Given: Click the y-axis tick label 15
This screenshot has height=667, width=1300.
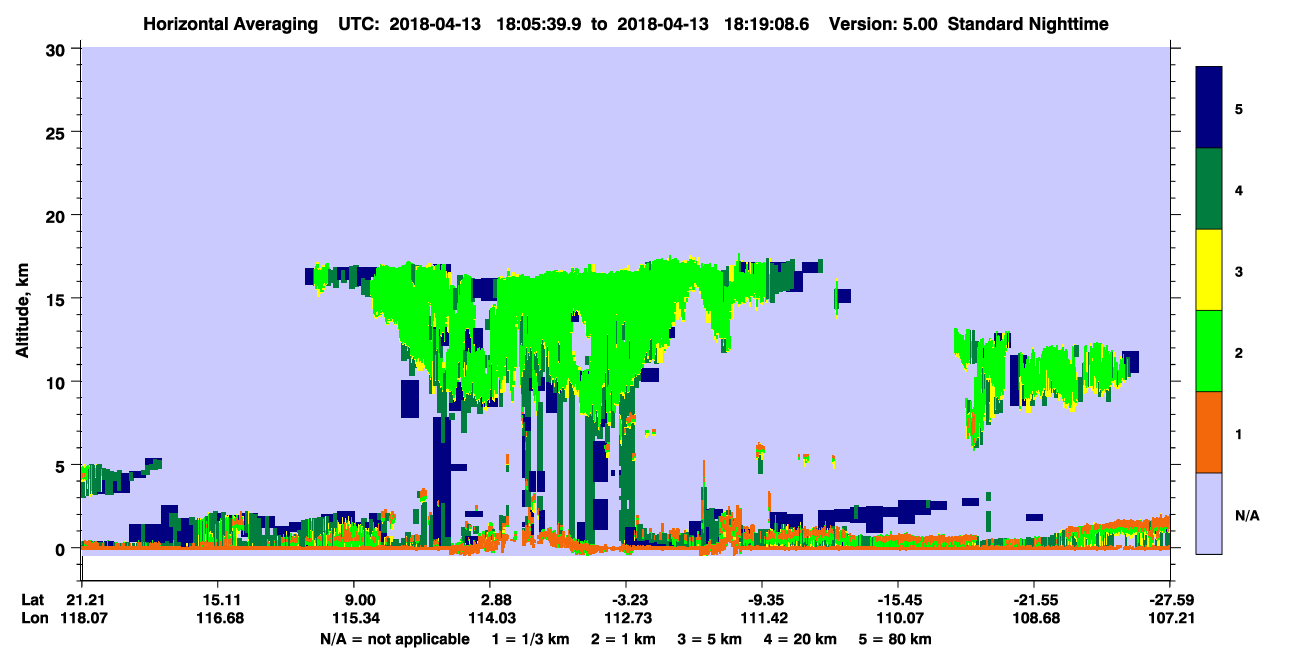Looking at the screenshot, I should coord(58,299).
